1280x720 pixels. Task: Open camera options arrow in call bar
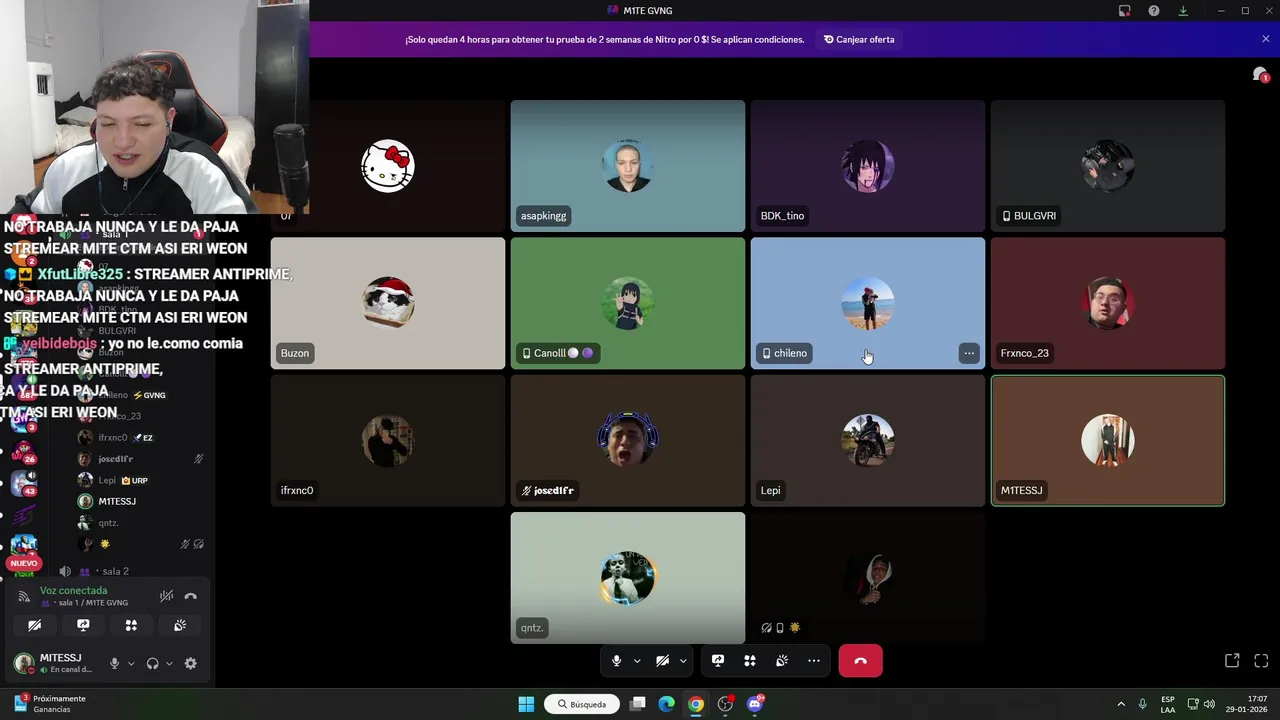(x=683, y=661)
